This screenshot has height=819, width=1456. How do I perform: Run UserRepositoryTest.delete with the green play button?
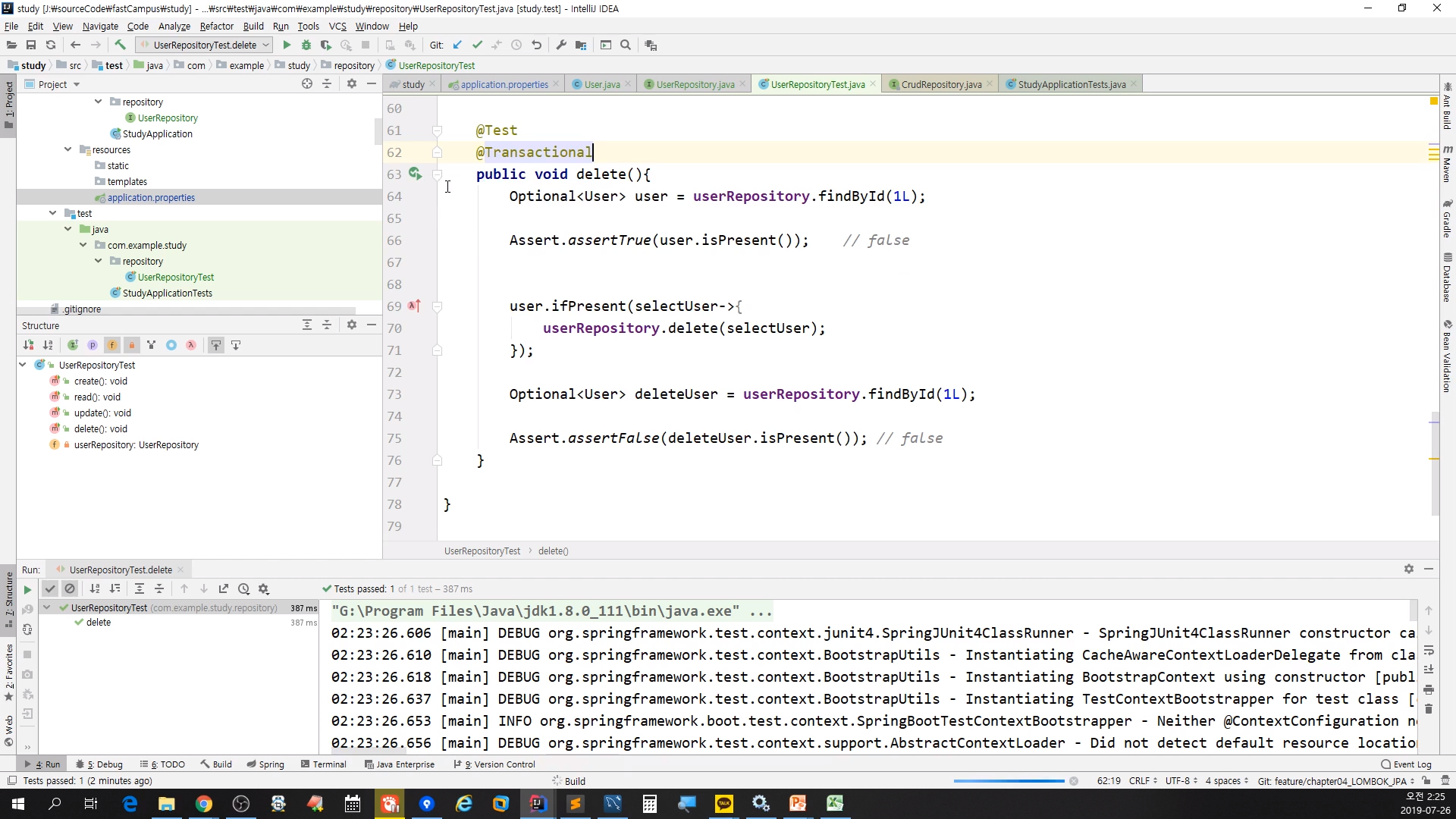click(x=287, y=45)
